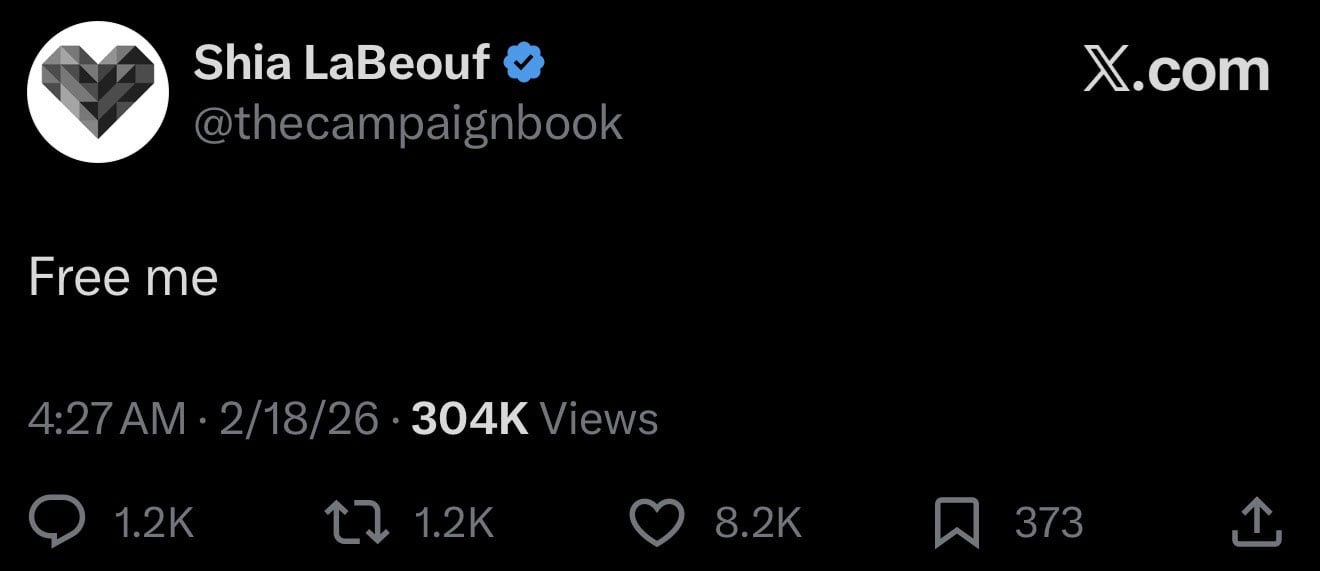Click the X letter in the X.com logo
Viewport: 1320px width, 571px height.
[1107, 71]
